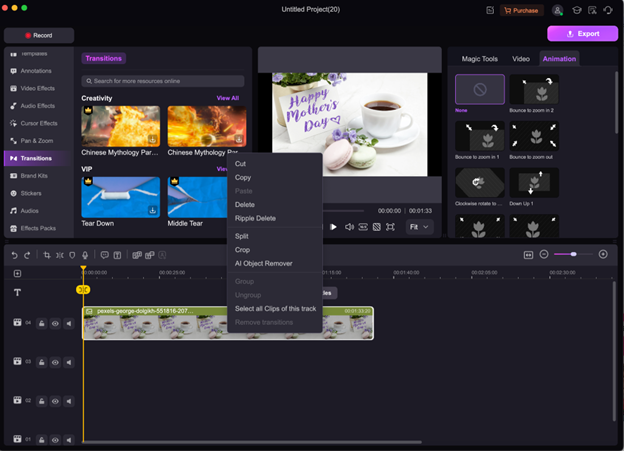Open Stickers in the sidebar

(31, 193)
